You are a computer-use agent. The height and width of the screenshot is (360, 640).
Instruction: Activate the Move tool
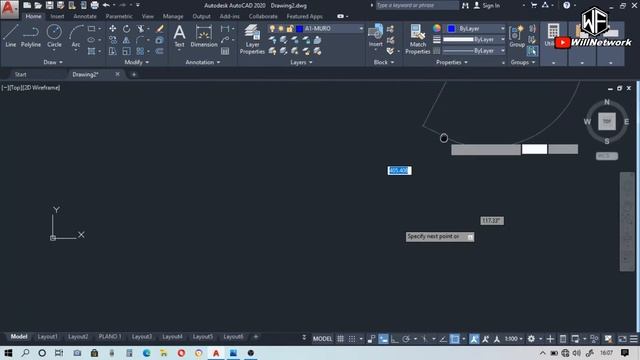112,29
